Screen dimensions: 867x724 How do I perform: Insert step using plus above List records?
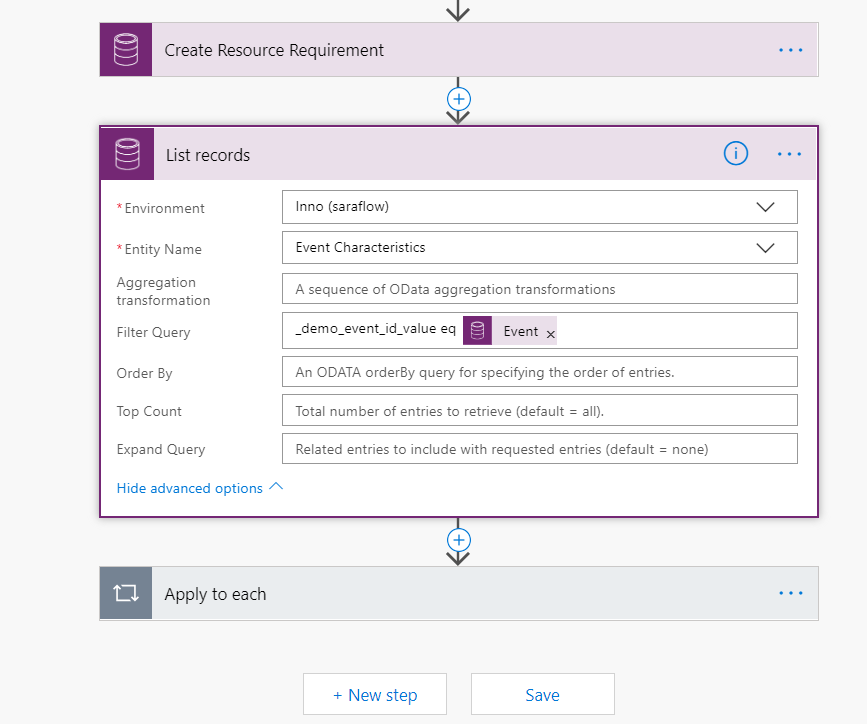pyautogui.click(x=458, y=99)
